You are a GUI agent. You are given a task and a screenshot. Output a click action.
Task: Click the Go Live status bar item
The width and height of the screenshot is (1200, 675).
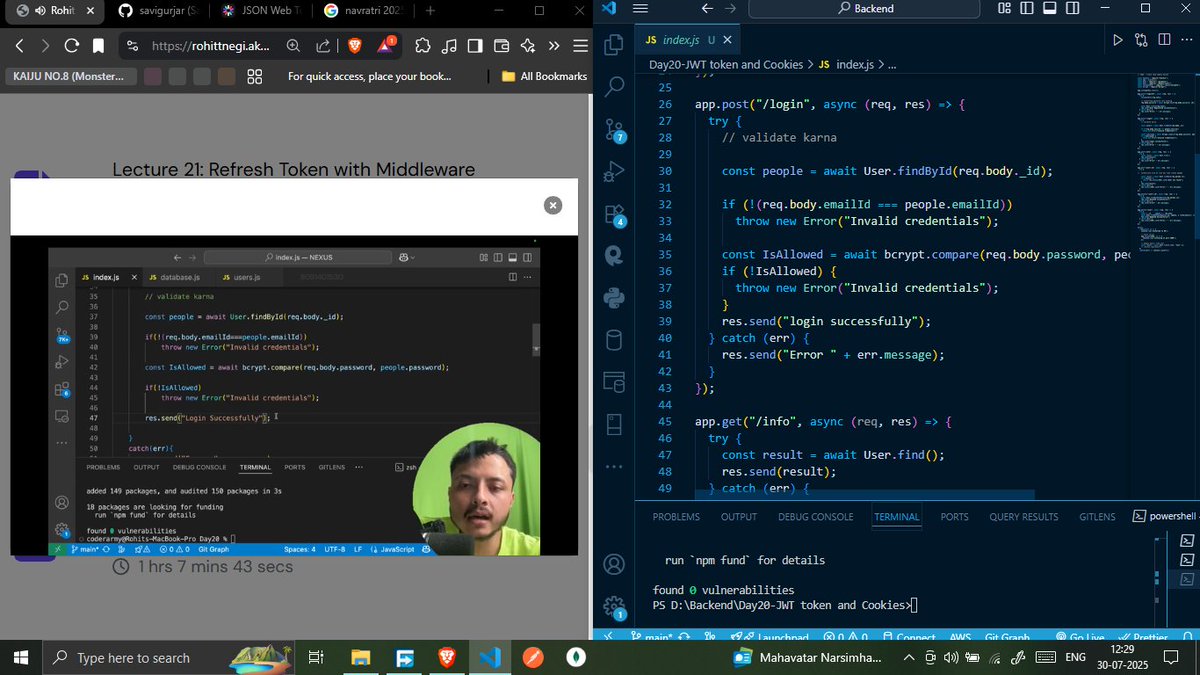1080,637
